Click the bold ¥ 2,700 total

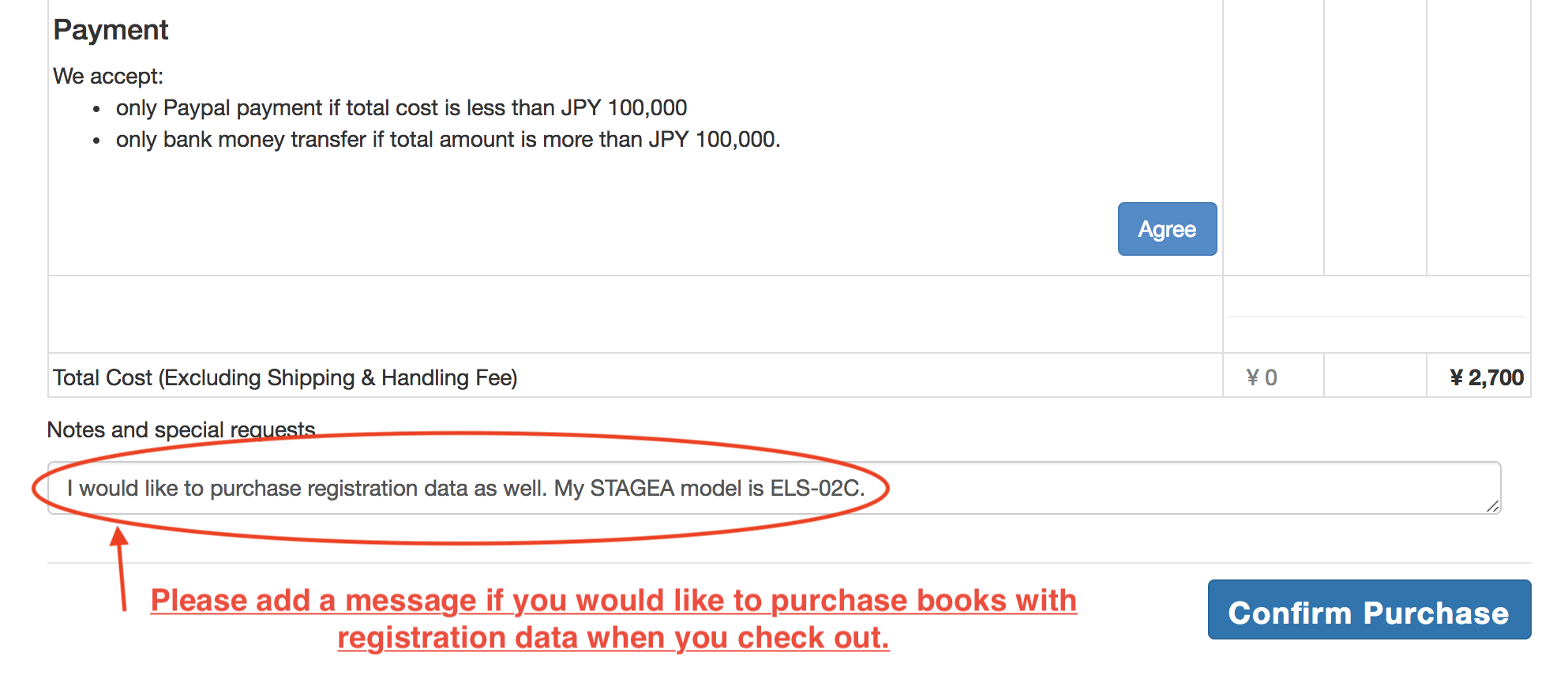(1486, 378)
